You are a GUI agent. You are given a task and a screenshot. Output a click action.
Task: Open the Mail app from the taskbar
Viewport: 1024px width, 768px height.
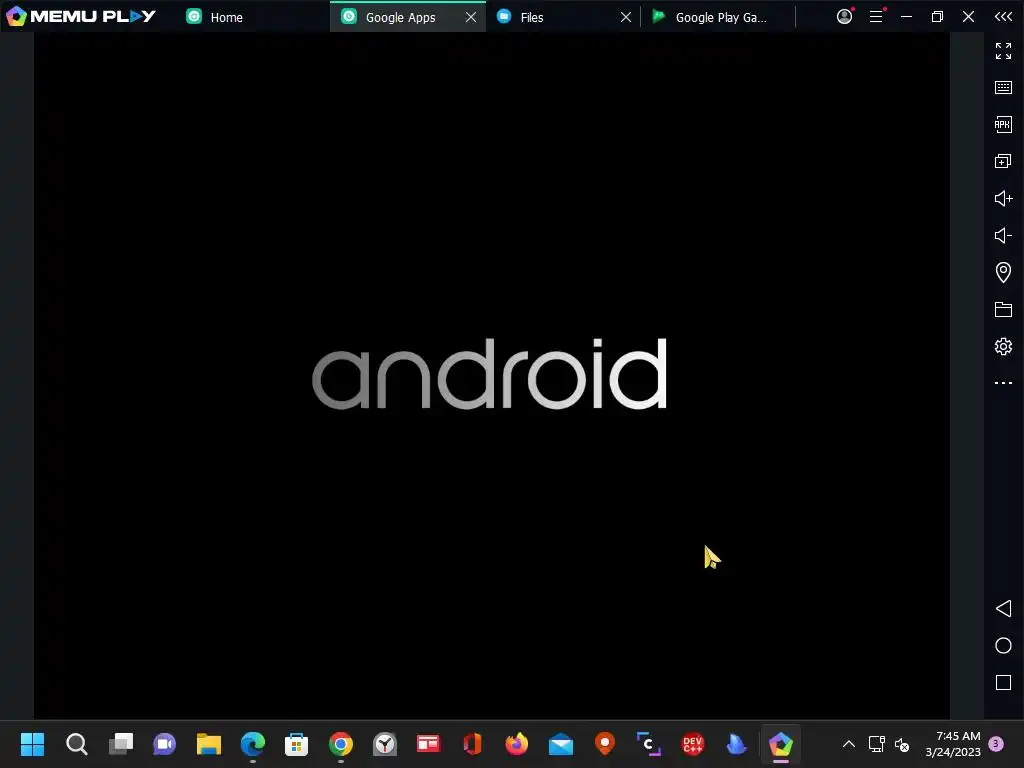pyautogui.click(x=561, y=744)
